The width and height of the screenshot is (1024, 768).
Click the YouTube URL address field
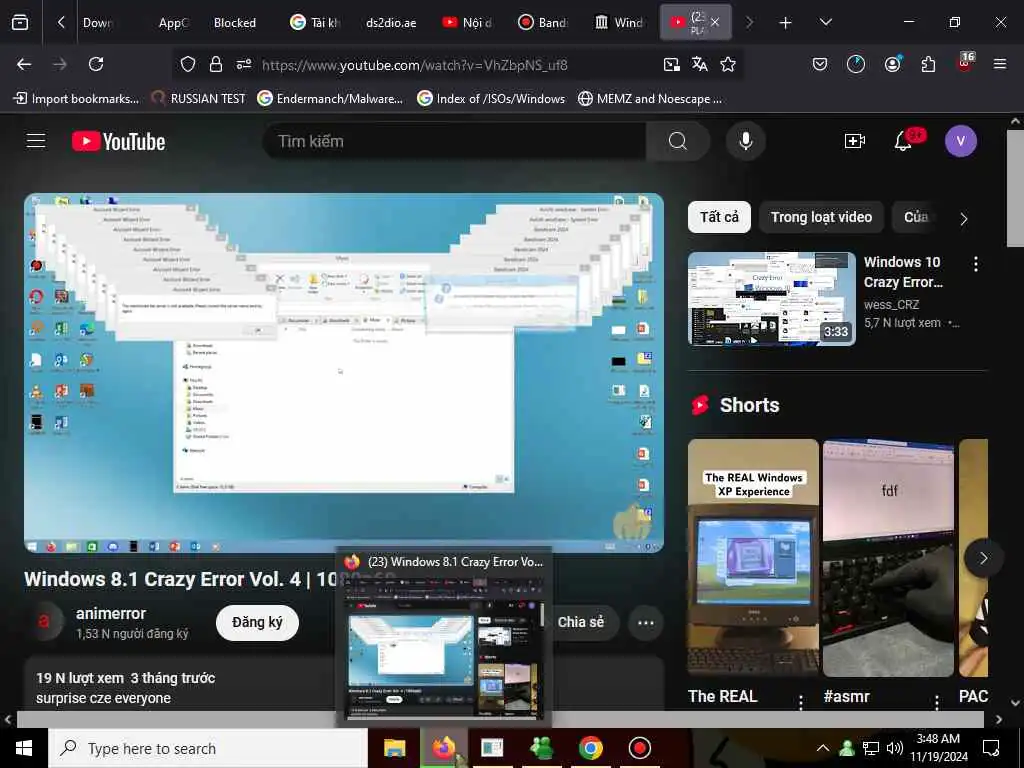click(x=414, y=65)
